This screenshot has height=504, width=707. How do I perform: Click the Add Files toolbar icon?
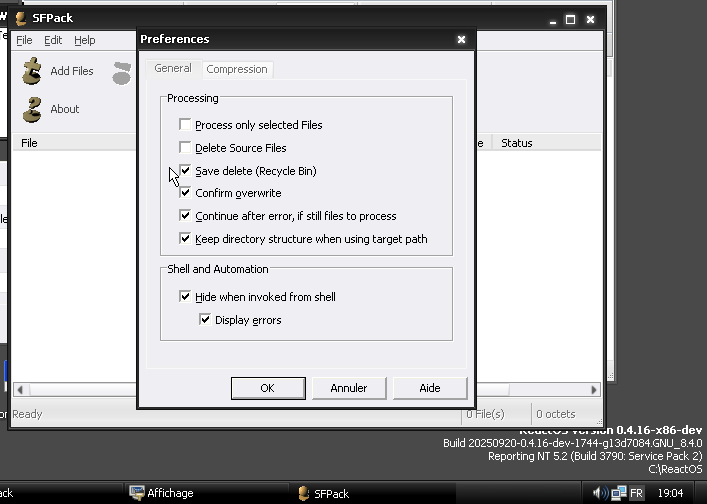33,71
